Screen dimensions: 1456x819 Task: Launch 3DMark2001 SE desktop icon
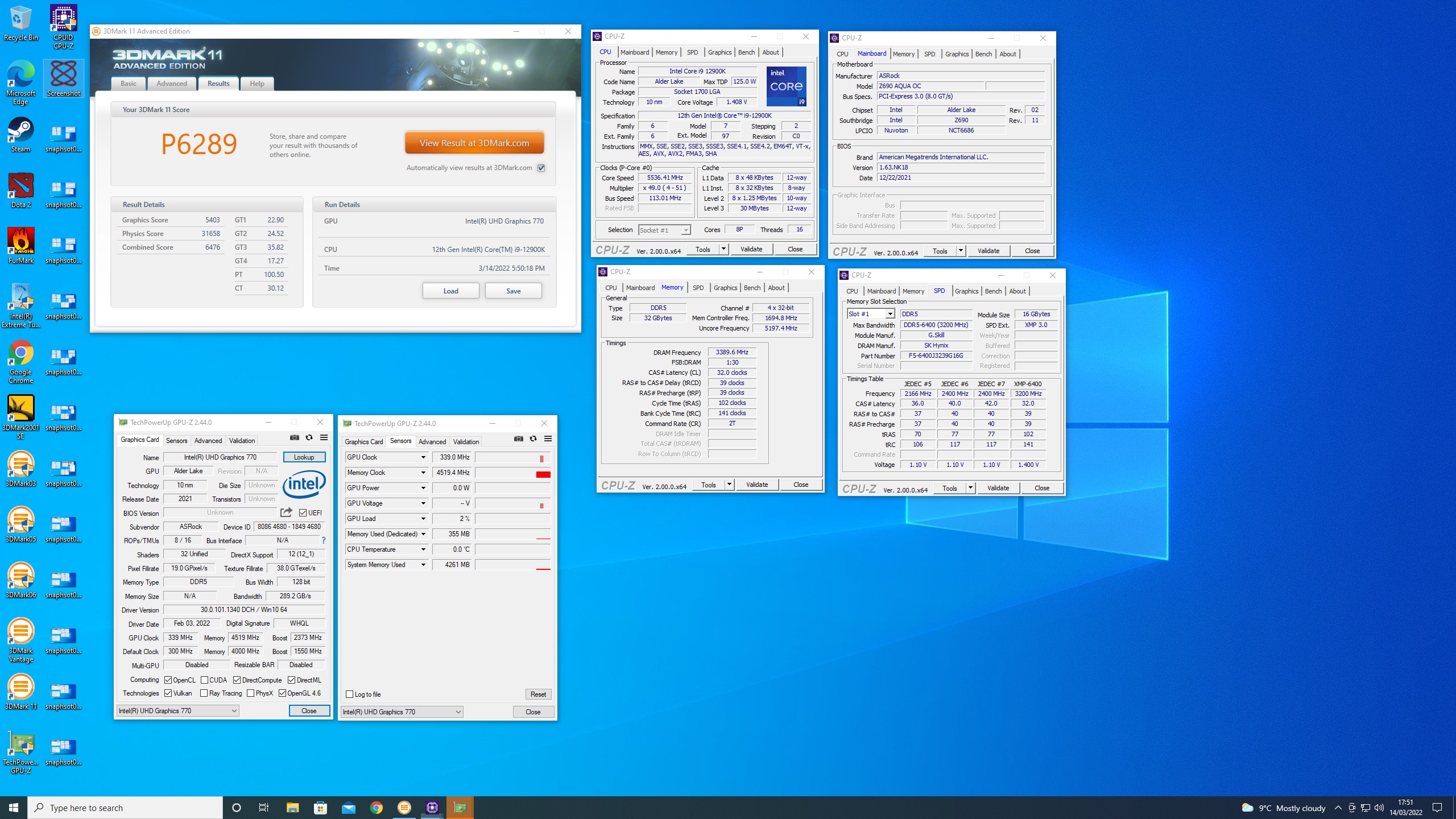pos(20,417)
